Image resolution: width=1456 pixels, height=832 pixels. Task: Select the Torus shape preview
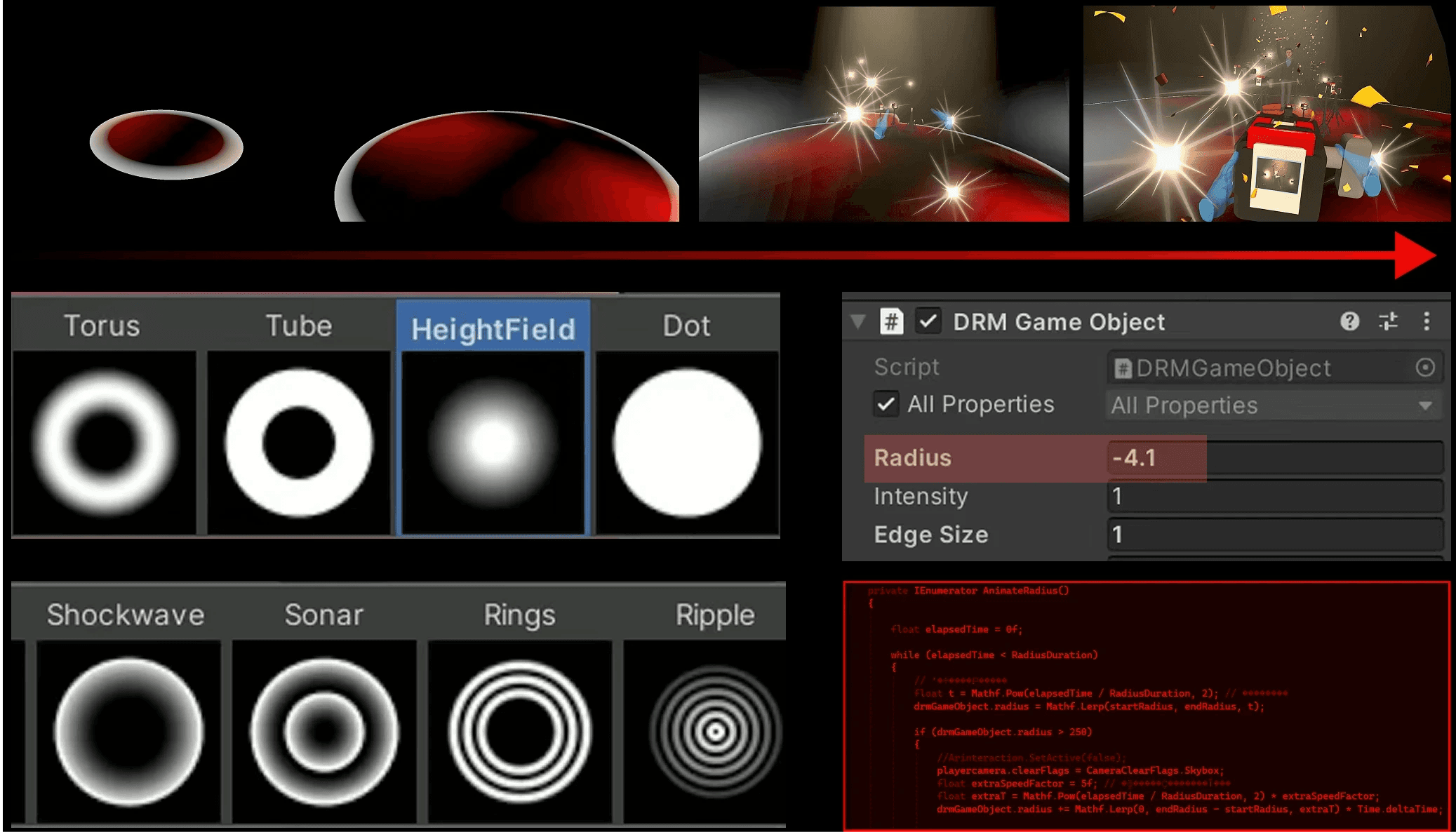[105, 443]
